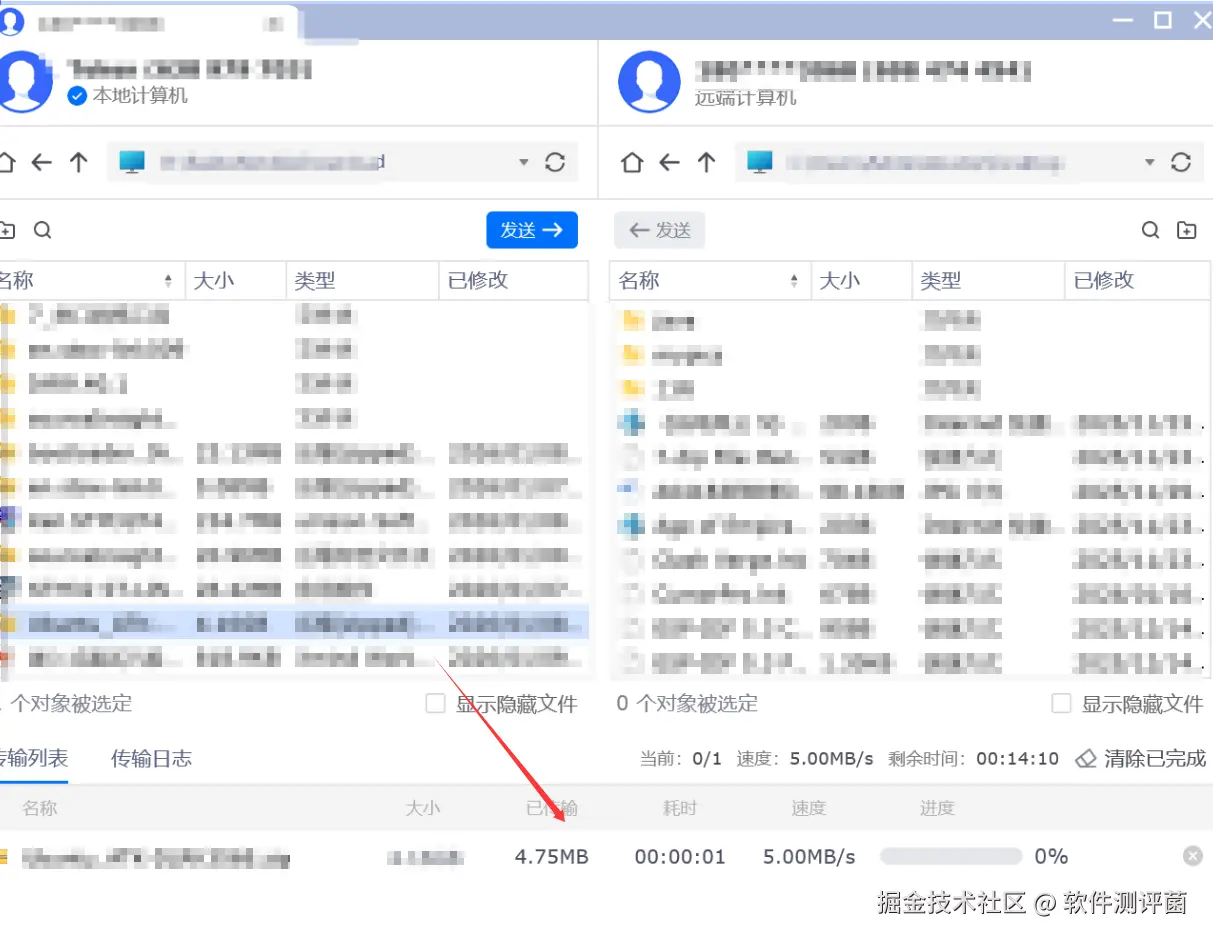Enable 显示隐藏文件 for the remote panel
Image resolution: width=1213 pixels, height=942 pixels.
point(1060,703)
